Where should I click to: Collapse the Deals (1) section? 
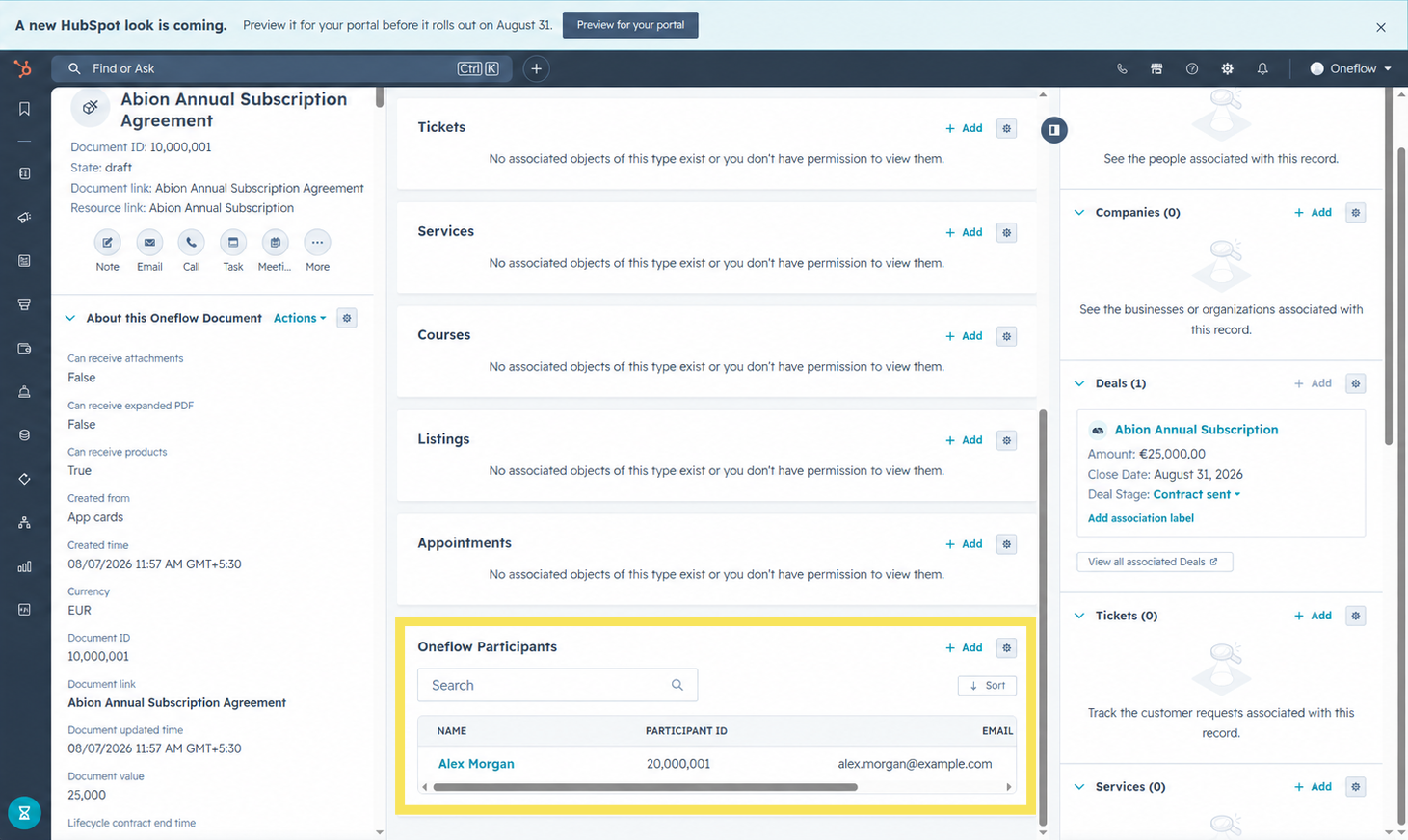coord(1079,383)
